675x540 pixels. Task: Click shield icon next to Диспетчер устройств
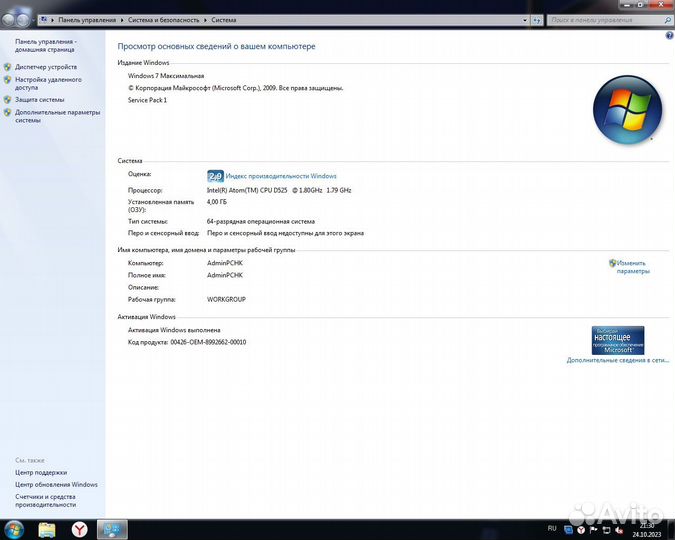click(x=7, y=67)
